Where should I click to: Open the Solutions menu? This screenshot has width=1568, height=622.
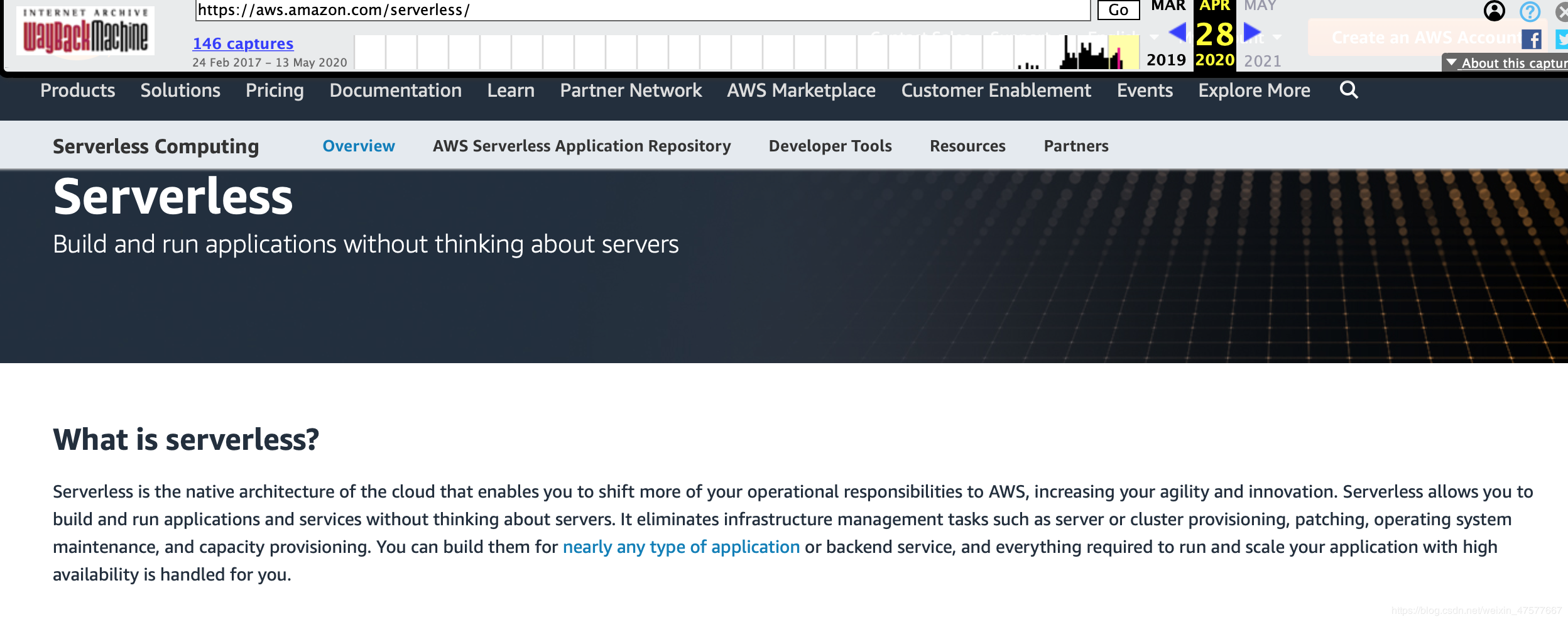pyautogui.click(x=180, y=90)
